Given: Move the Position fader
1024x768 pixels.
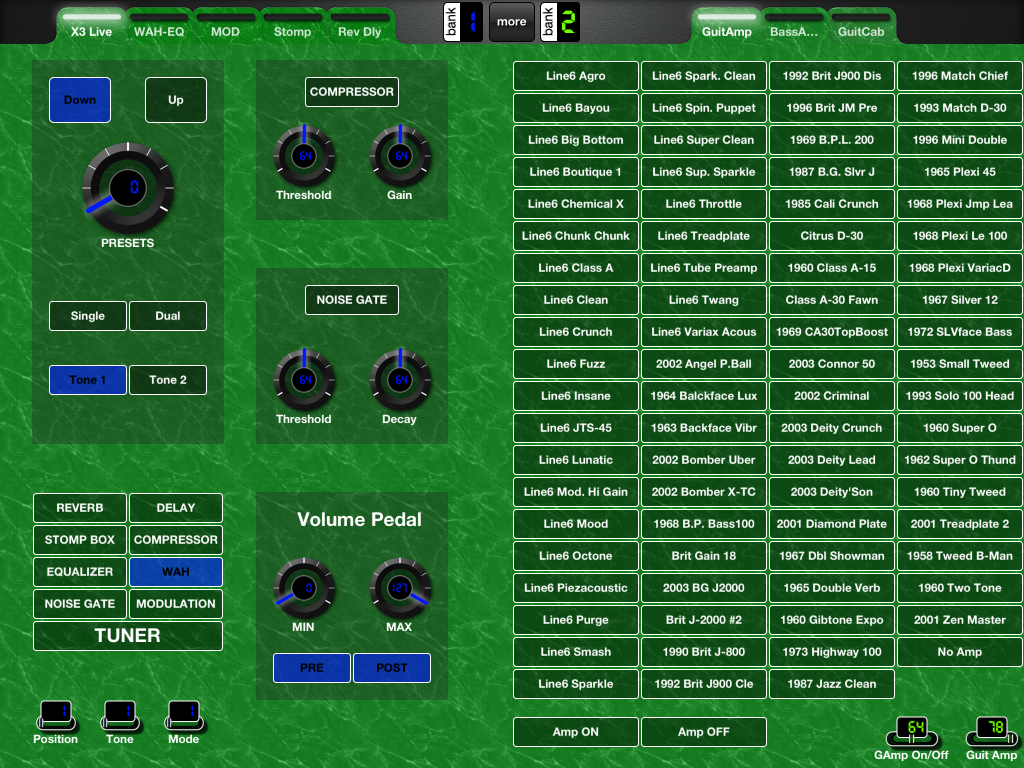Looking at the screenshot, I should 56,715.
